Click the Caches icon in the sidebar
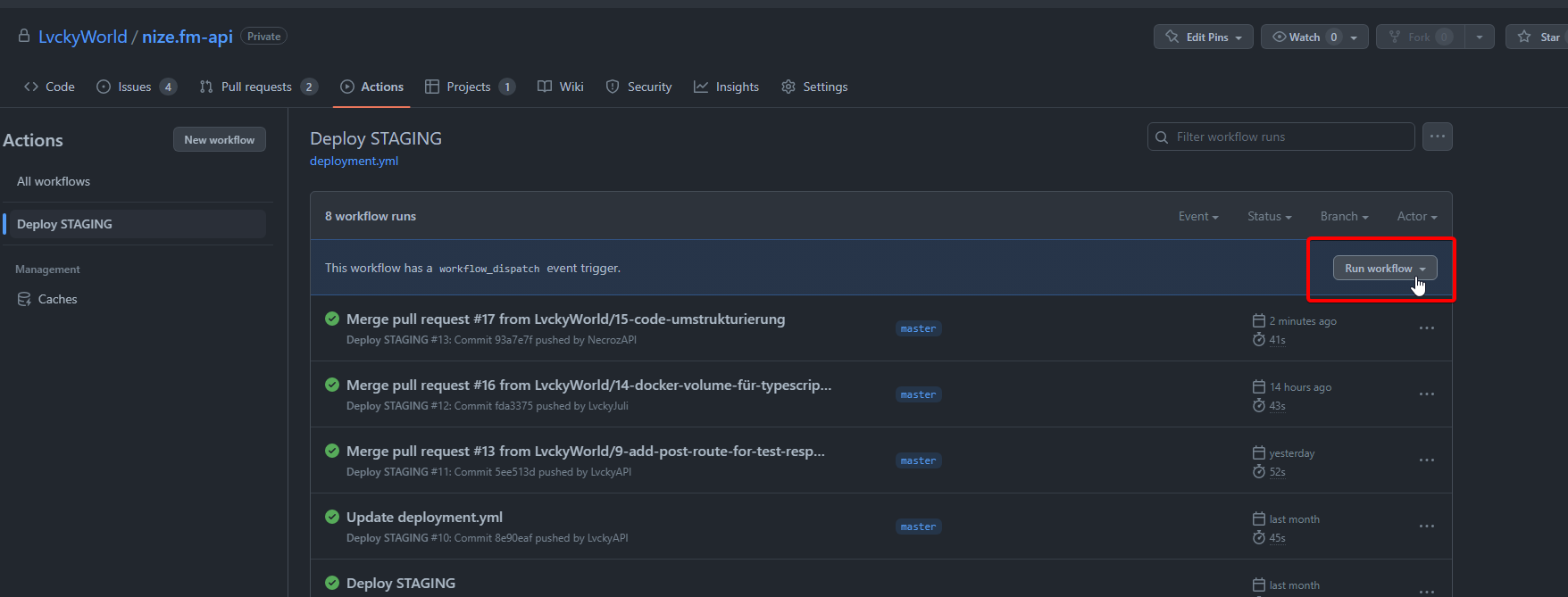 24,299
